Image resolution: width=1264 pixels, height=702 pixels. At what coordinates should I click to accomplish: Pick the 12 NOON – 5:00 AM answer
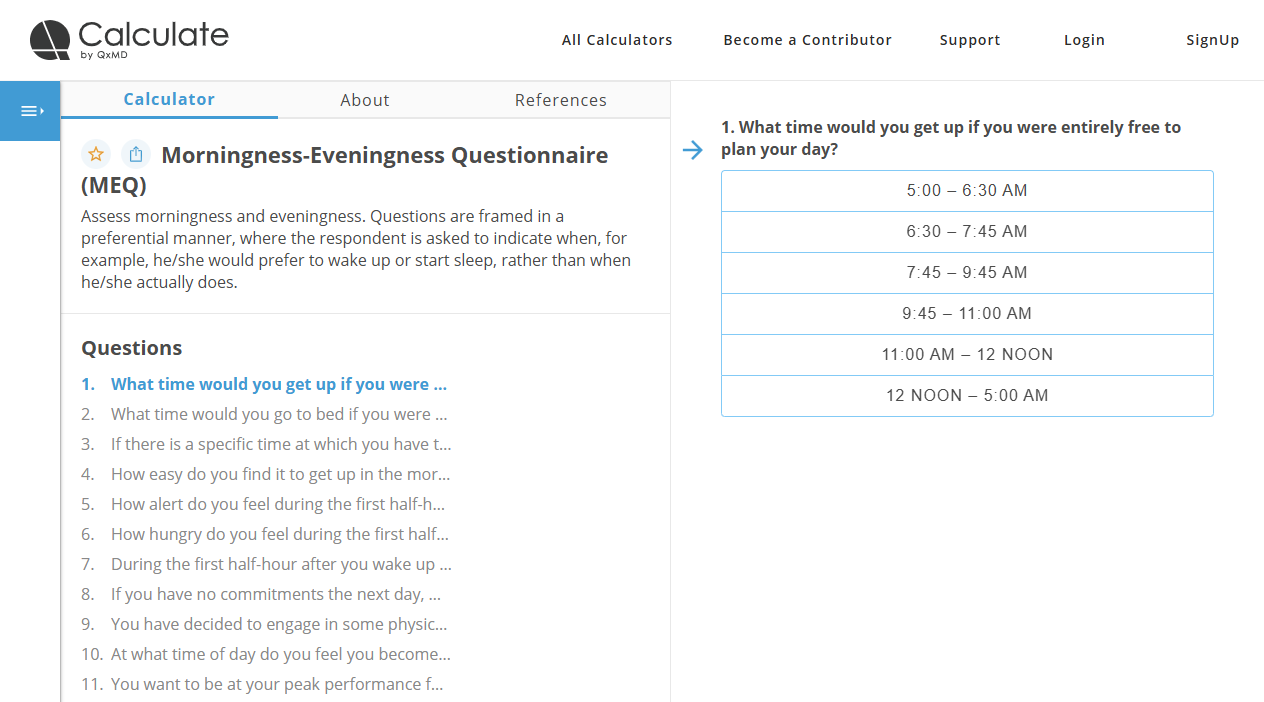point(967,396)
